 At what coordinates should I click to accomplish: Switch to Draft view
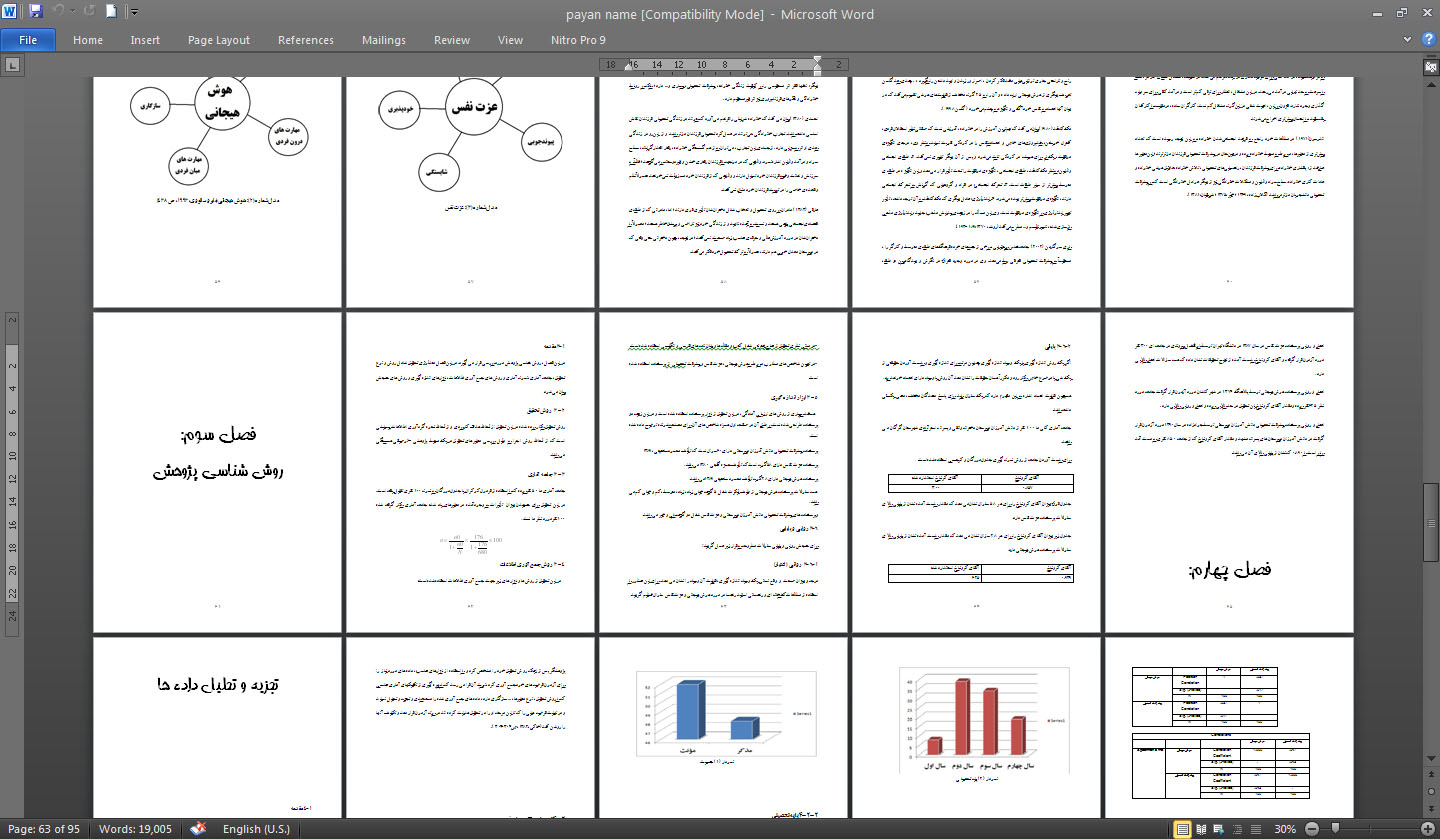pos(1255,829)
